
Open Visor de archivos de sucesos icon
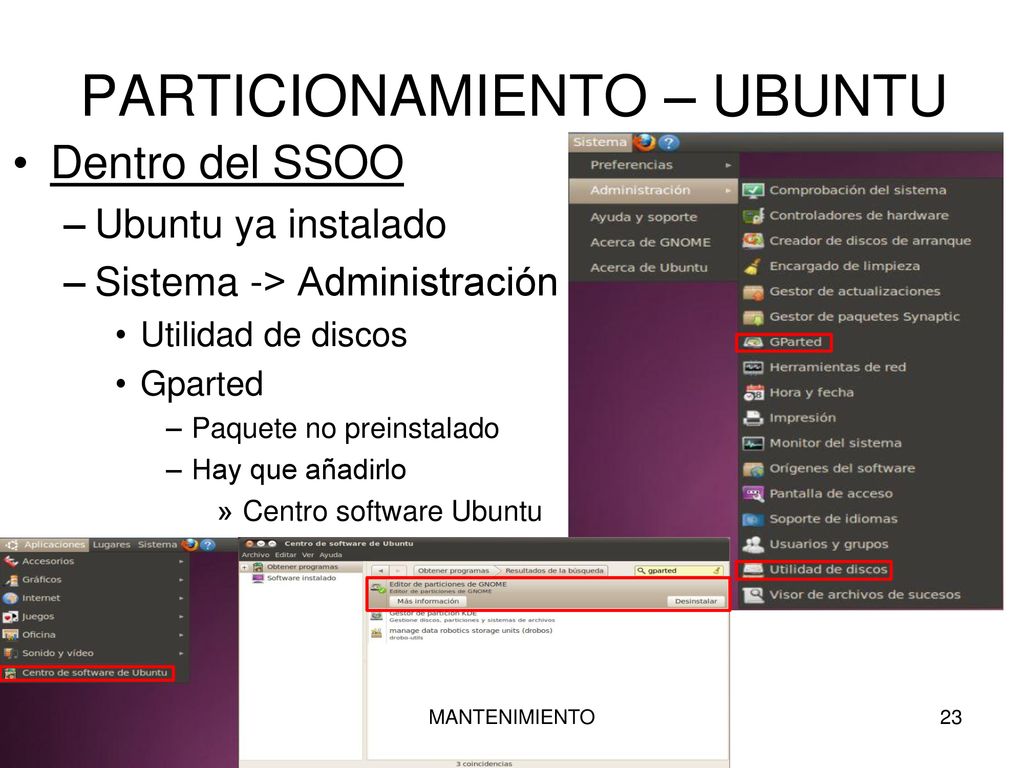pos(753,595)
